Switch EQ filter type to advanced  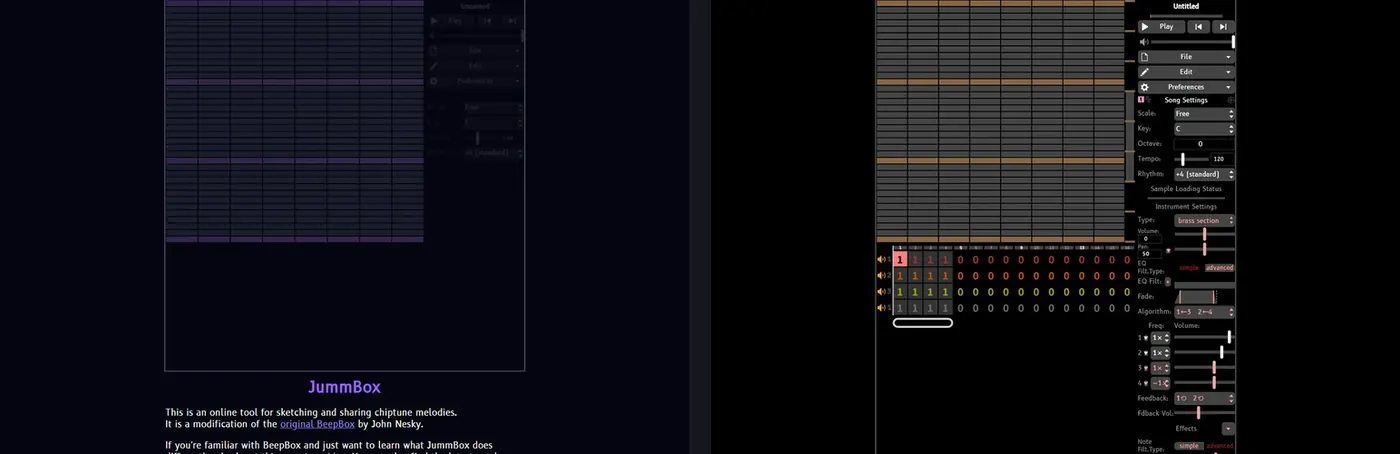(1219, 268)
